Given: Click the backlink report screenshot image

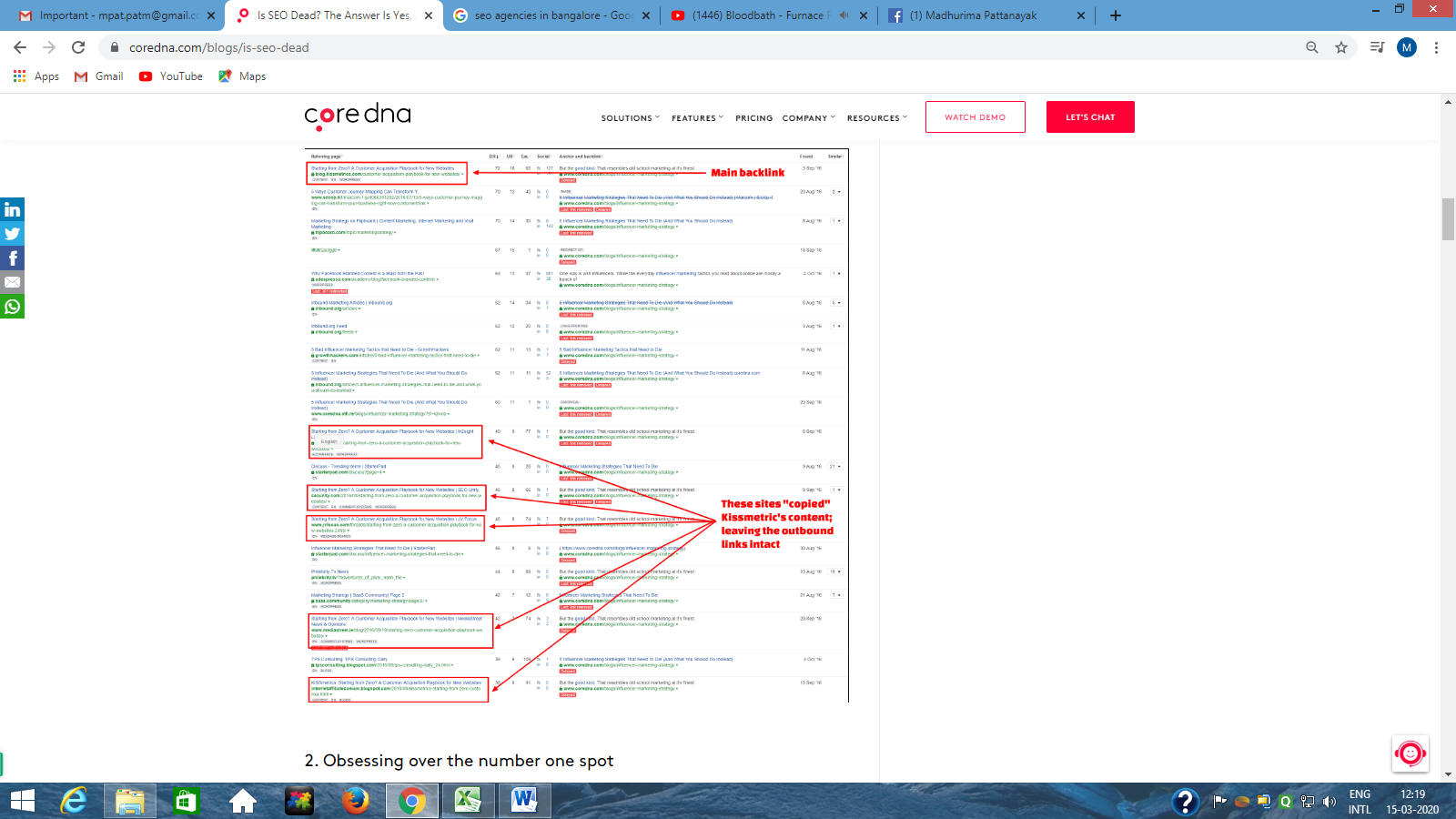Looking at the screenshot, I should click(x=577, y=425).
